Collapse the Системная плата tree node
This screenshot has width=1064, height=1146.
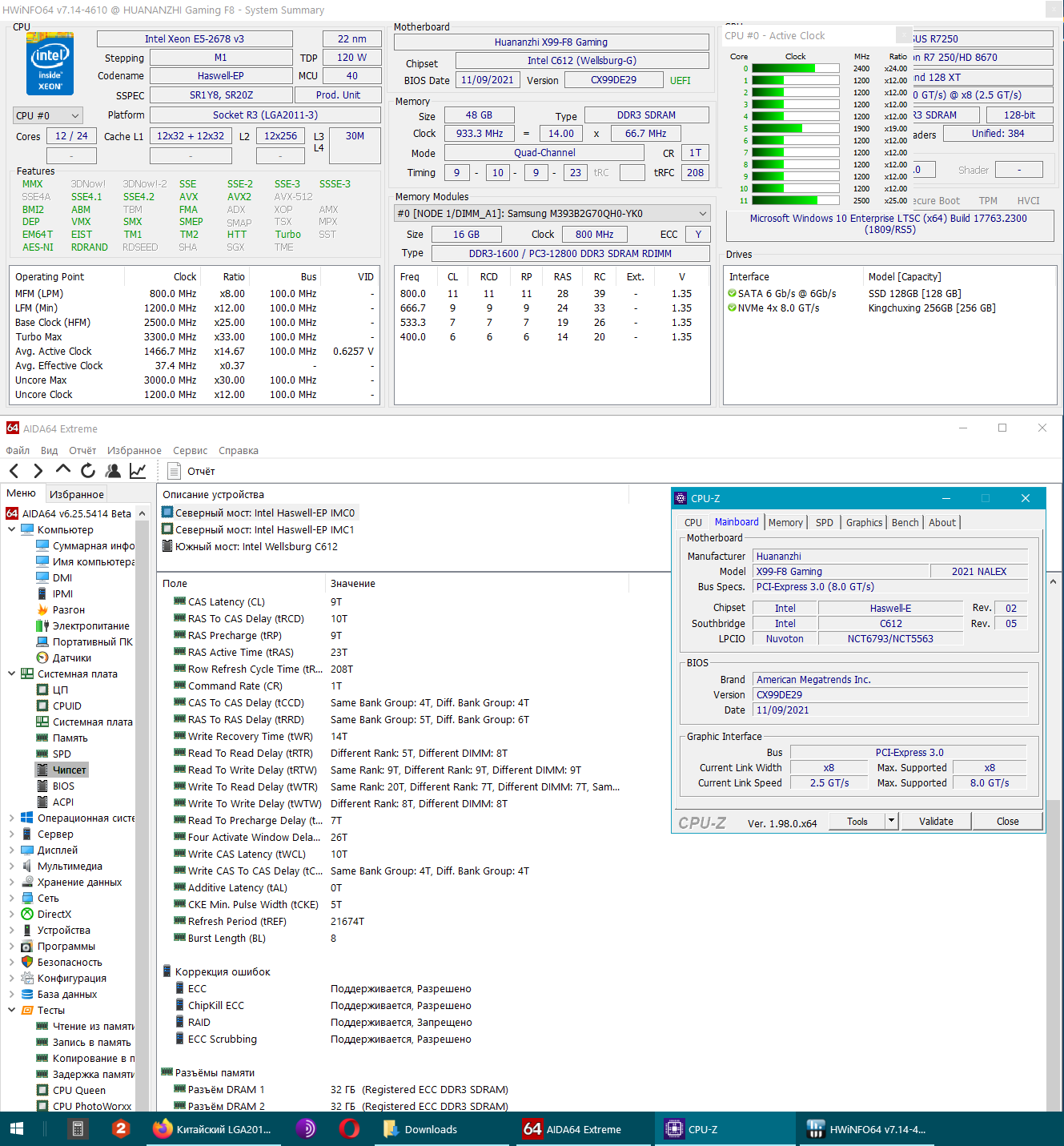tap(11, 674)
